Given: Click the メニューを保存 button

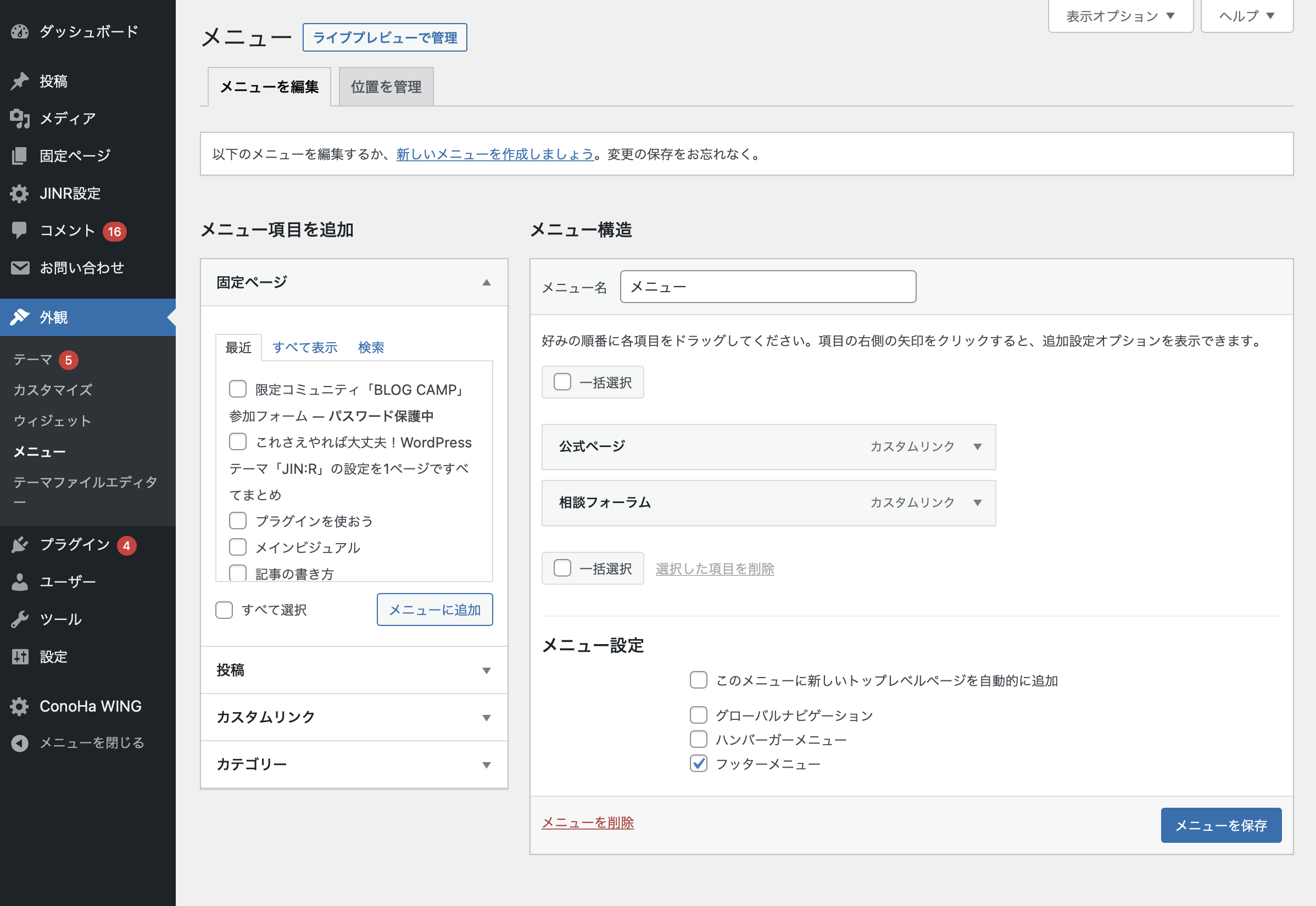Looking at the screenshot, I should click(1221, 825).
